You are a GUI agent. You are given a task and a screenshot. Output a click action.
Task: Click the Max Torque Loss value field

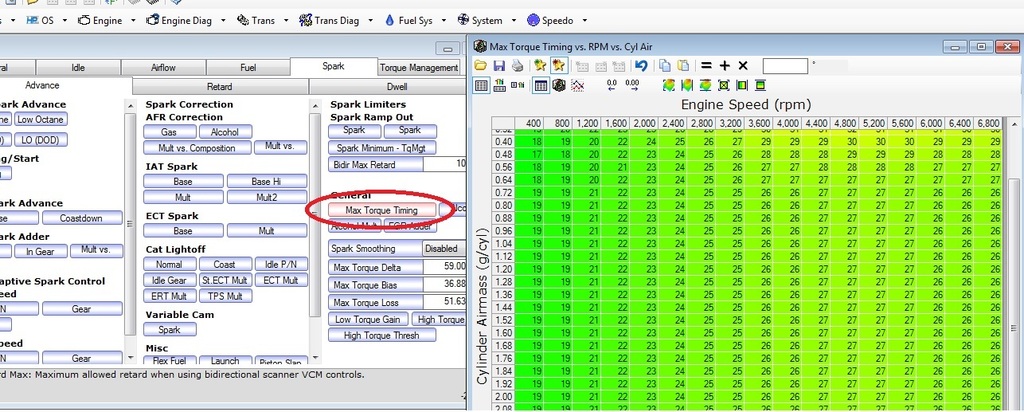point(445,302)
